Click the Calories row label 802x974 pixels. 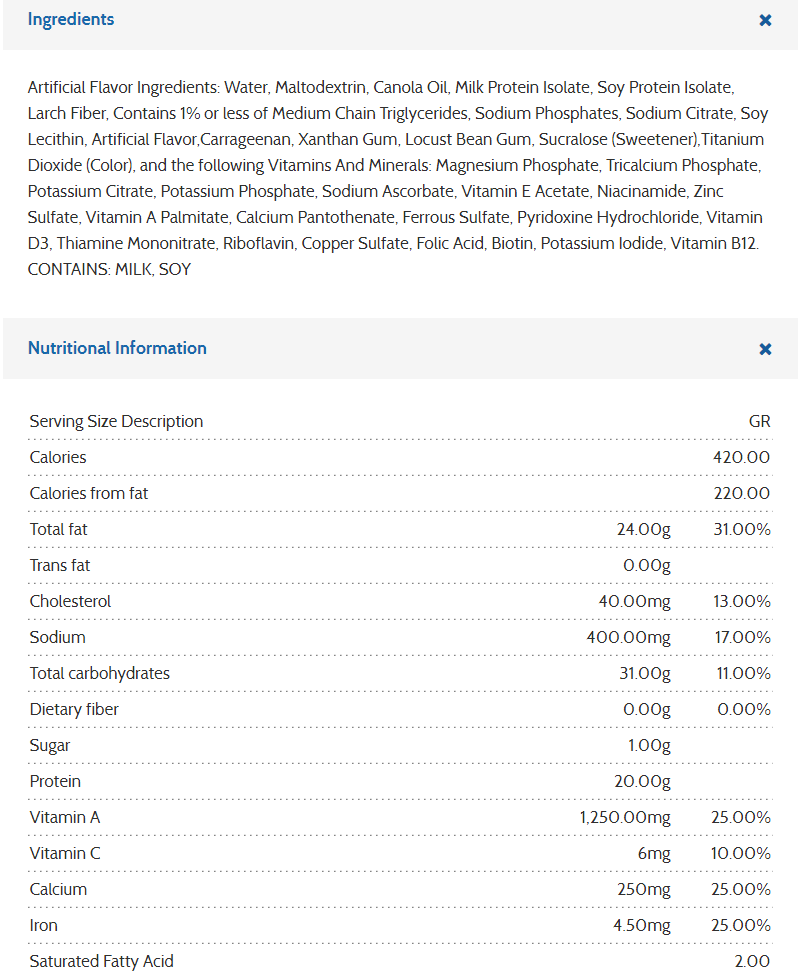tap(58, 457)
